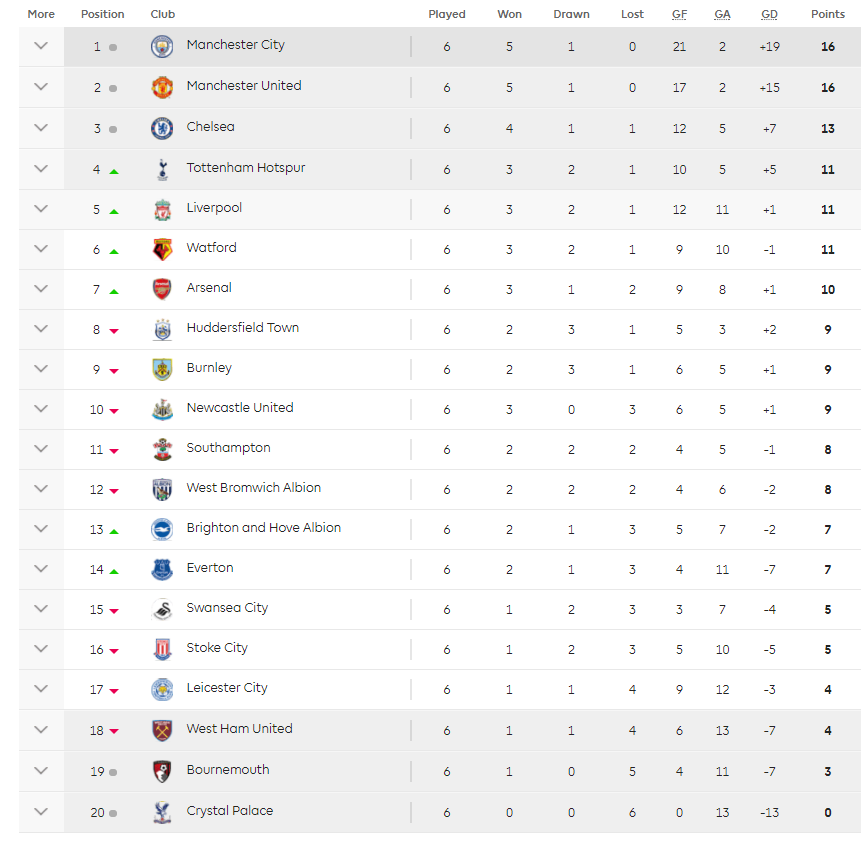The height and width of the screenshot is (844, 861).
Task: Click the Crystal Palace club crest
Action: coord(162,812)
